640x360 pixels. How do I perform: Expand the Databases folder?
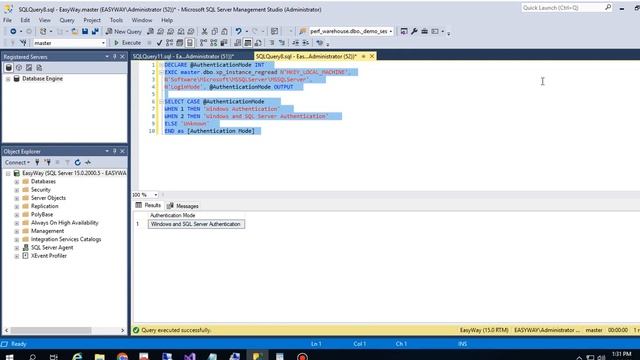[17, 182]
